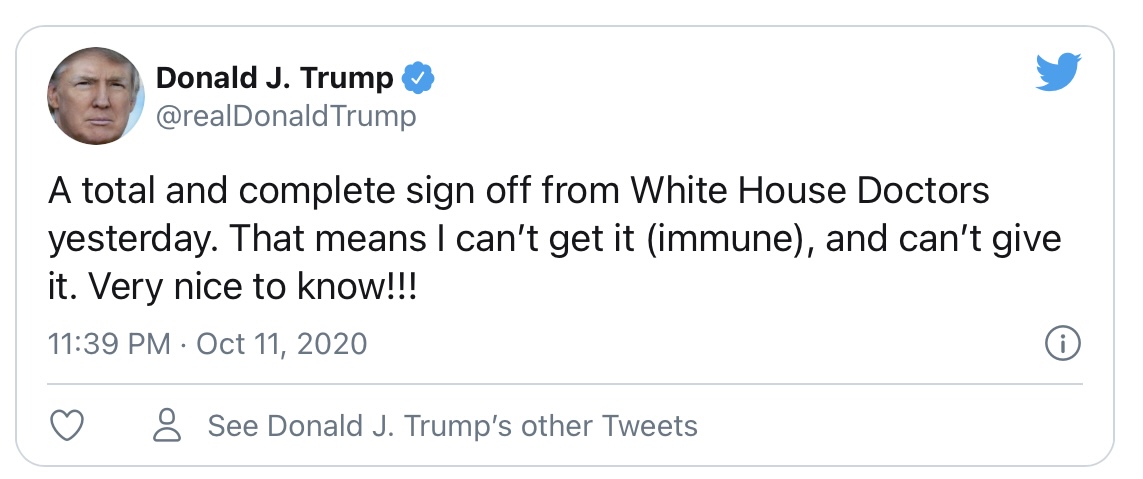Click the blue verified checkmark badge
Image resolution: width=1143 pixels, height=479 pixels.
pos(418,78)
